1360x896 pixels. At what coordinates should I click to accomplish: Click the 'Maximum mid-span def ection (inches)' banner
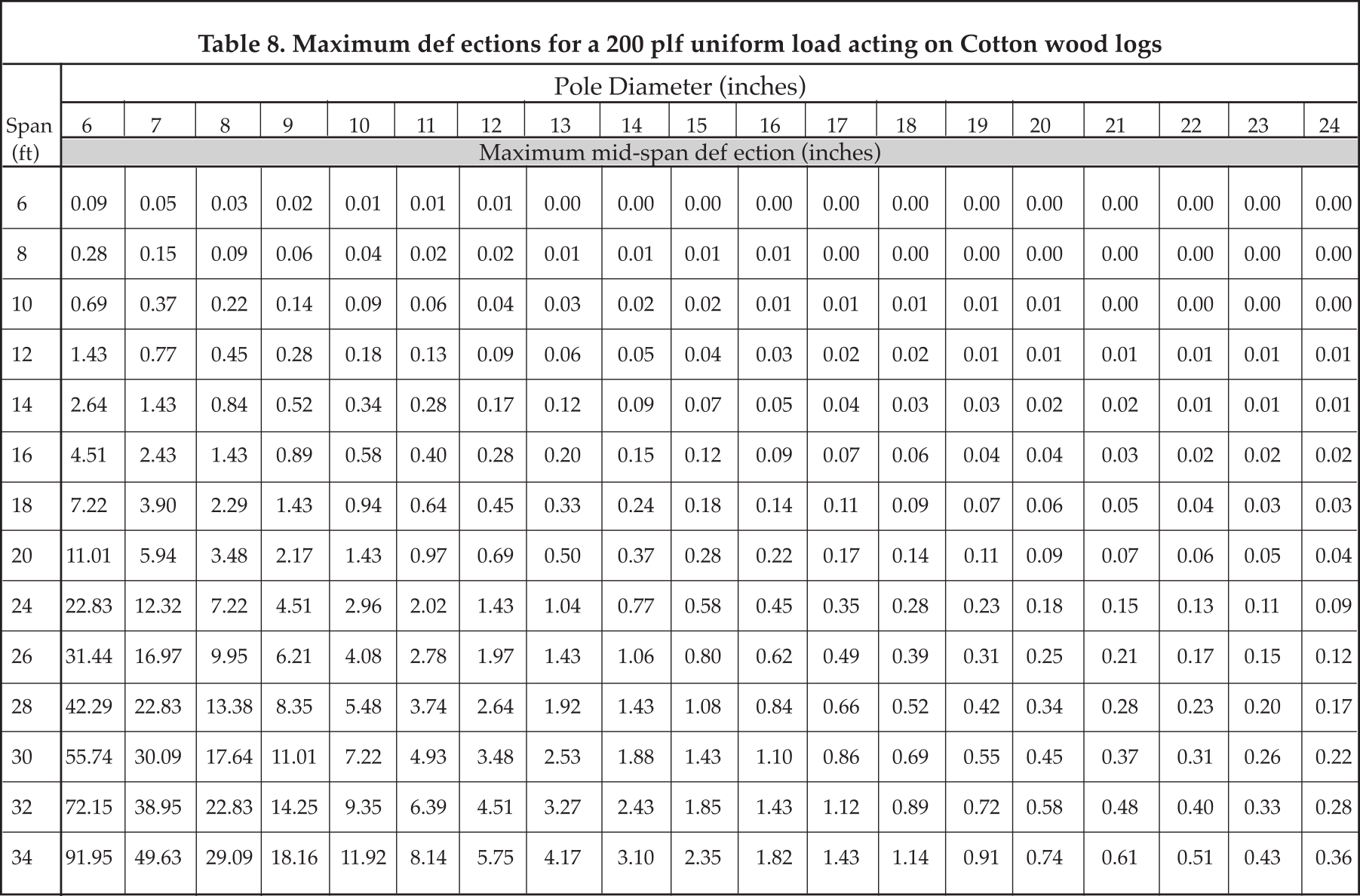[680, 152]
